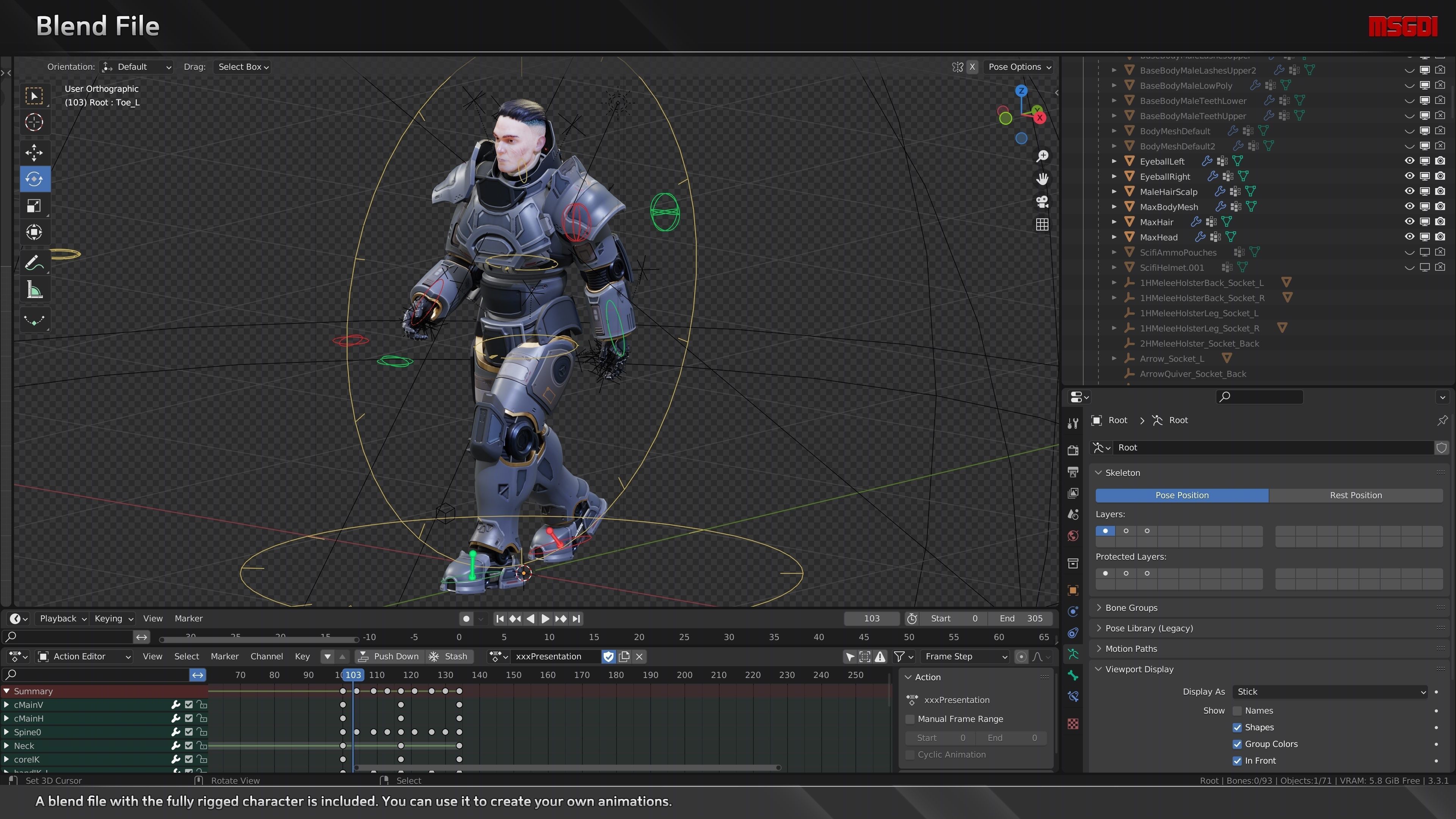Uncheck cMainV channel mute checkbox
1456x819 pixels.
[x=189, y=705]
